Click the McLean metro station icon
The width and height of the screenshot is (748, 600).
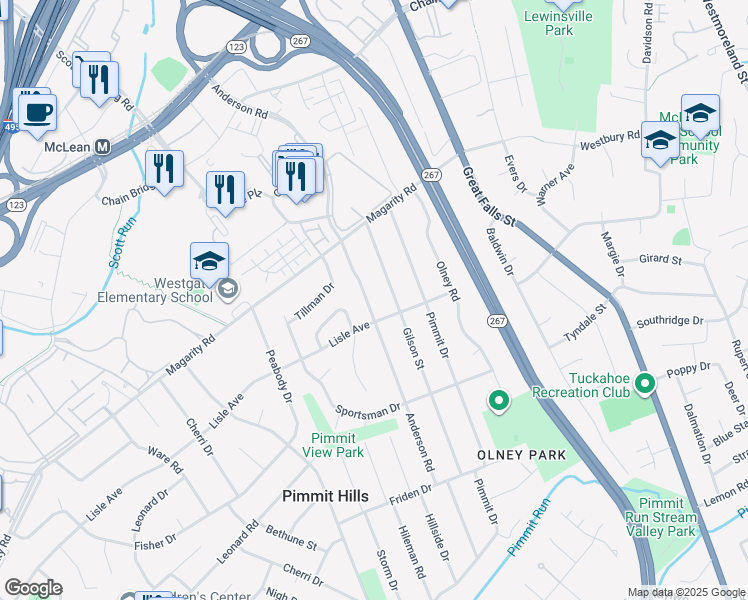(x=103, y=147)
